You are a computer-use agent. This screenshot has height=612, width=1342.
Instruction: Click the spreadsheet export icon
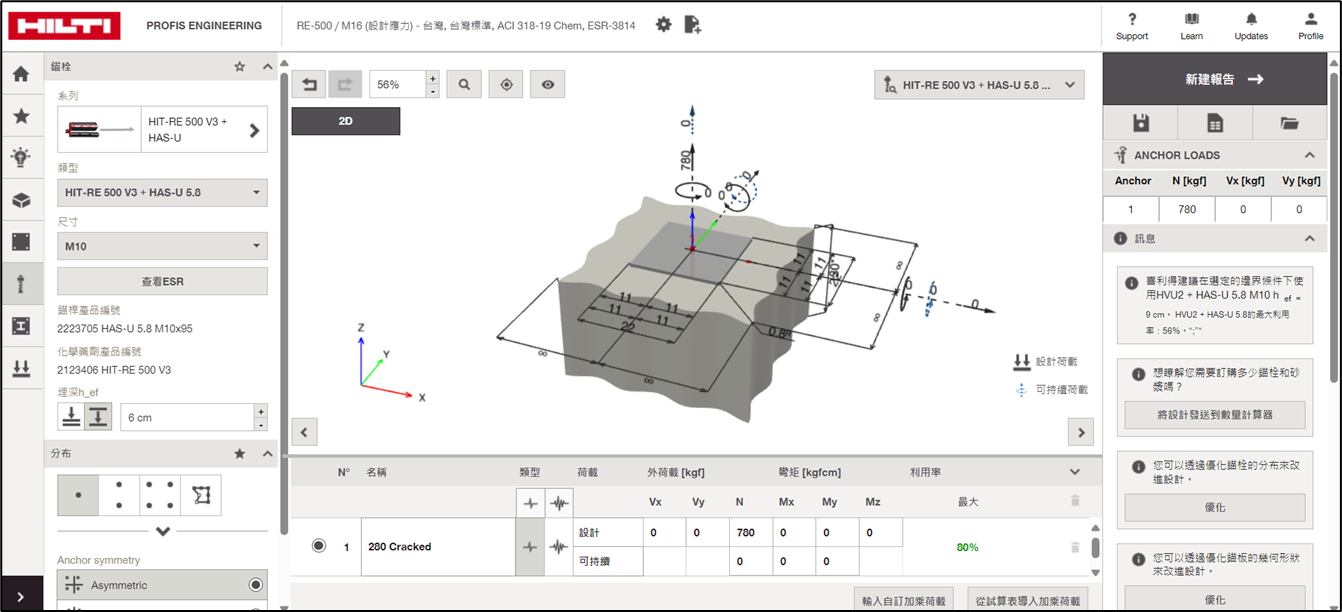pos(1215,123)
